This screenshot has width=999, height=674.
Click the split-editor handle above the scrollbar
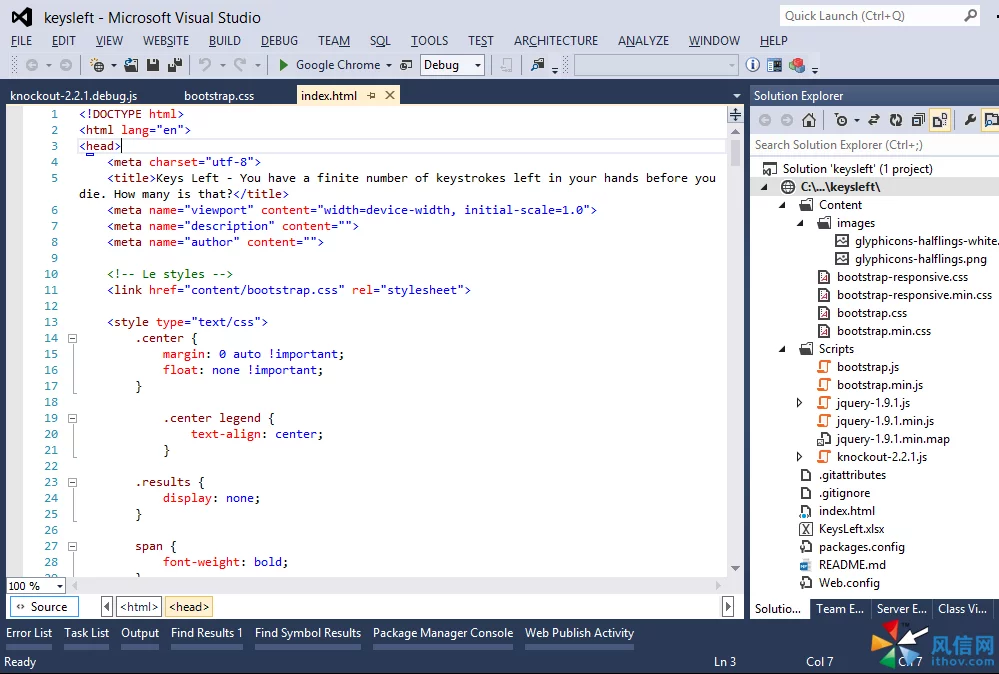pos(735,115)
